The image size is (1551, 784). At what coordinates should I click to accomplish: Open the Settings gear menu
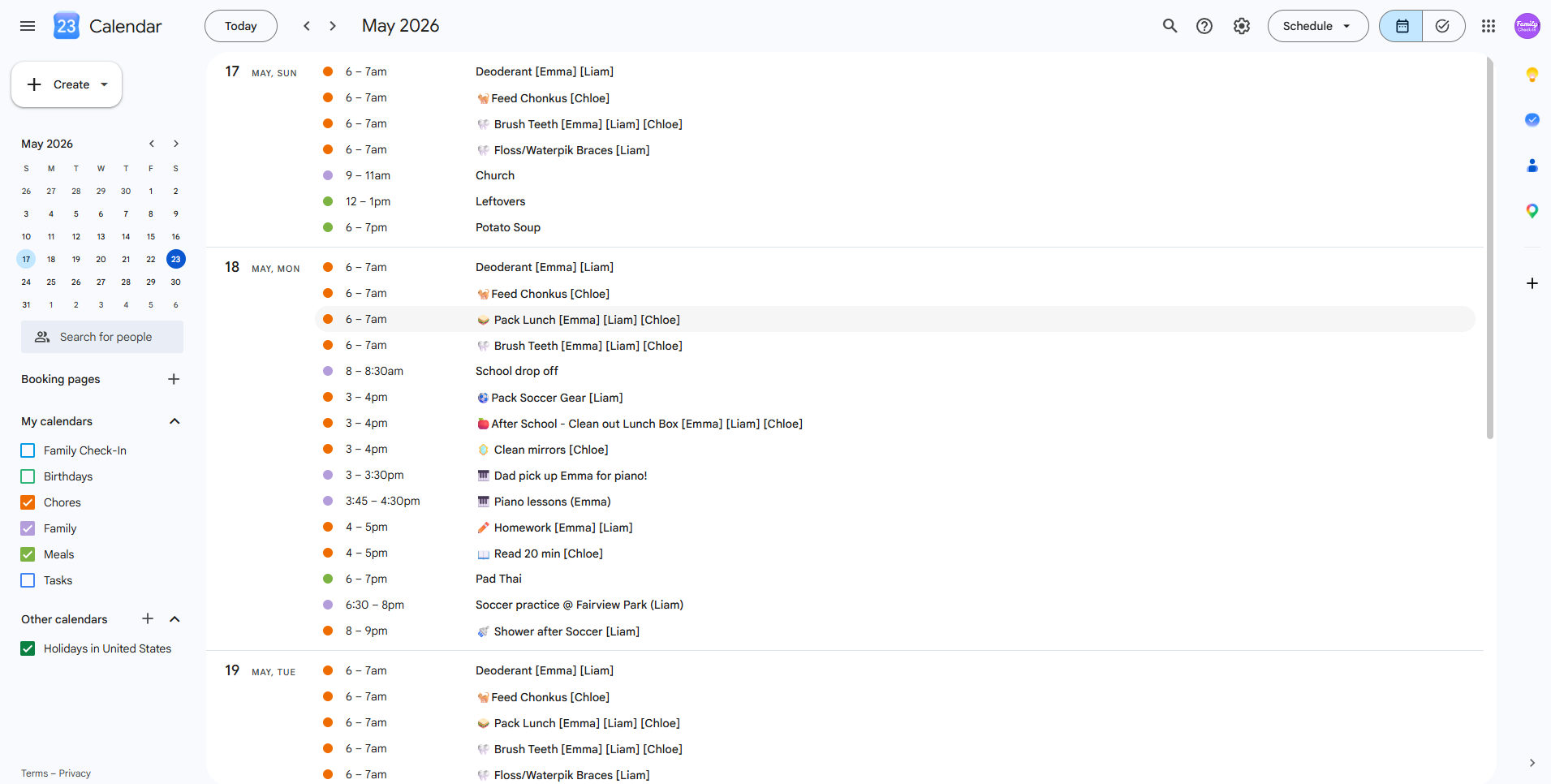point(1242,26)
